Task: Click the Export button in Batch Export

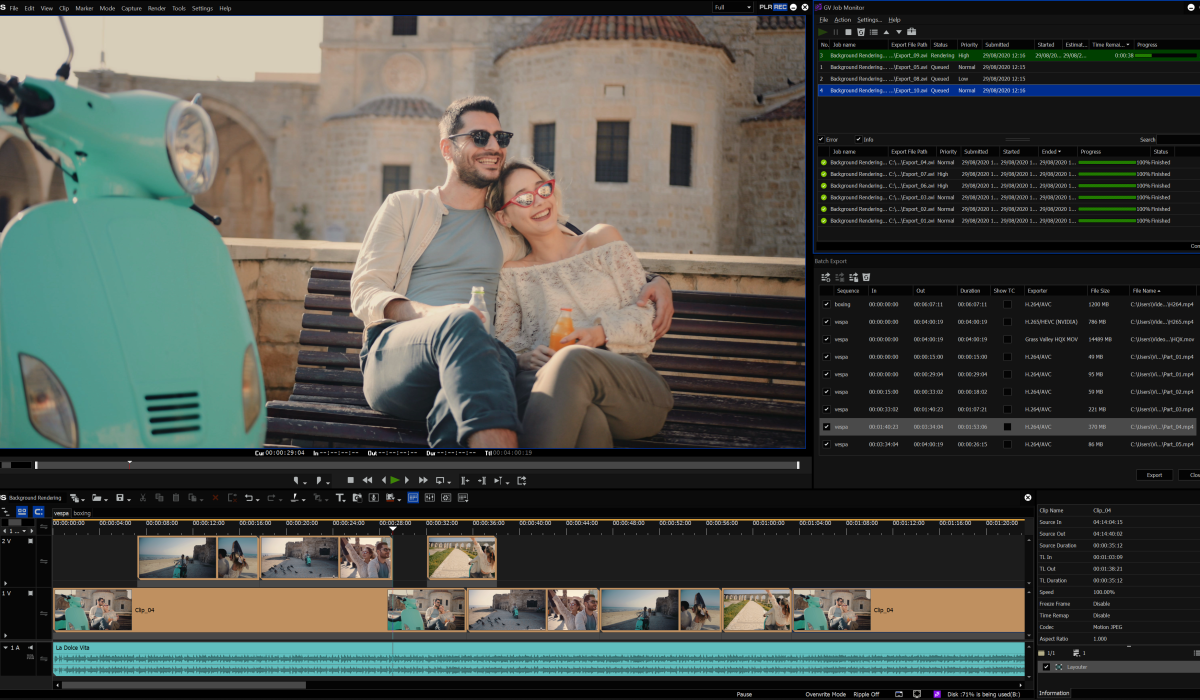Action: [1154, 475]
